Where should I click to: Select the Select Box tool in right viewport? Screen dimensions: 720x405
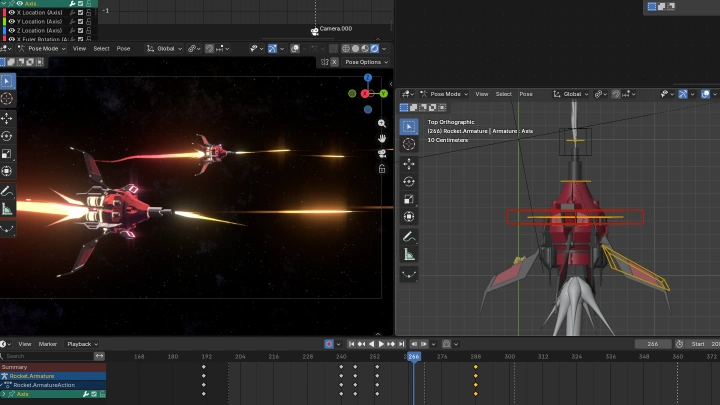409,126
